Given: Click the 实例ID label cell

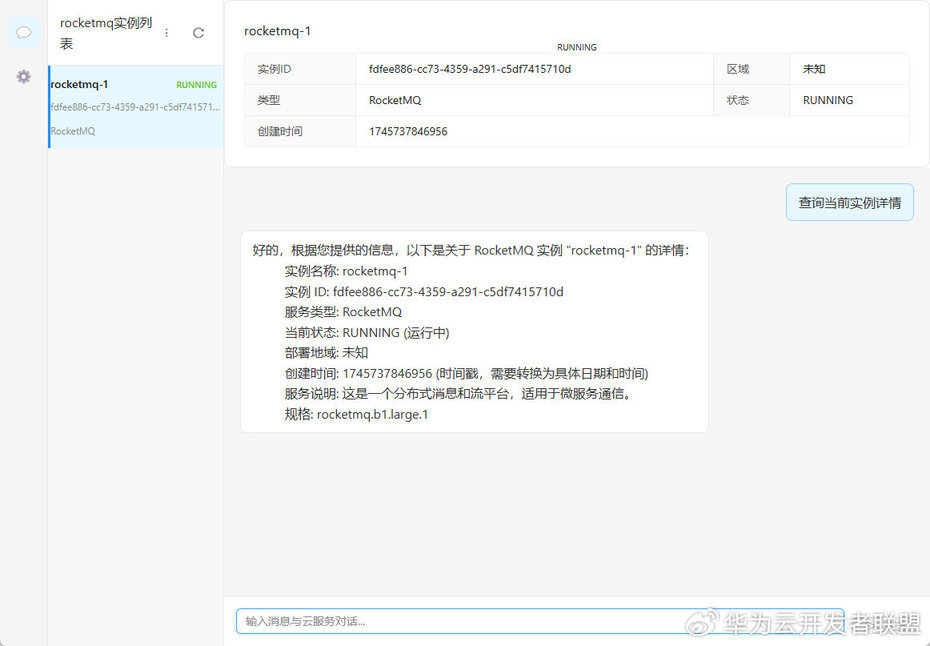Looking at the screenshot, I should (x=300, y=69).
